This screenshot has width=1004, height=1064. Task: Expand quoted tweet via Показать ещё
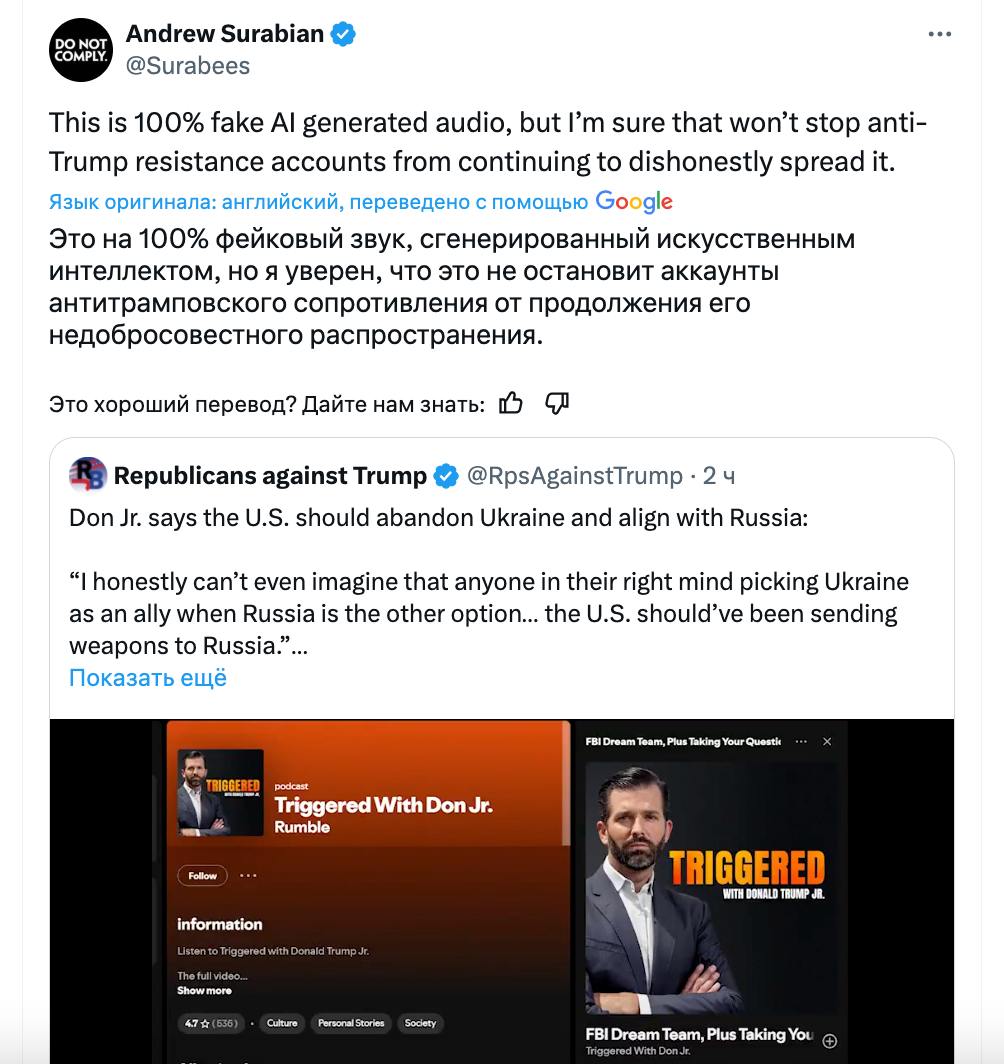point(148,677)
